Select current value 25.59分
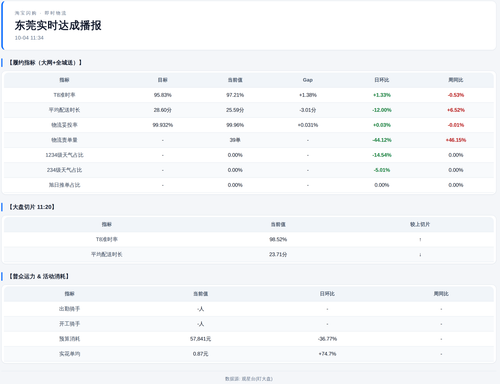Image resolution: width=500 pixels, height=384 pixels. click(235, 110)
